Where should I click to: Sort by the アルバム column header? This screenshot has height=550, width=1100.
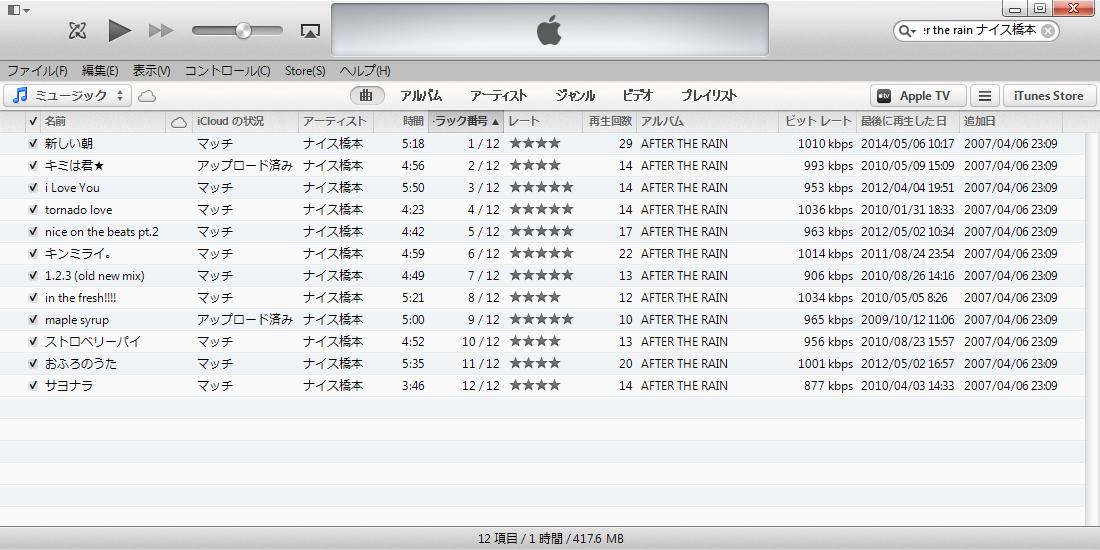pos(707,121)
